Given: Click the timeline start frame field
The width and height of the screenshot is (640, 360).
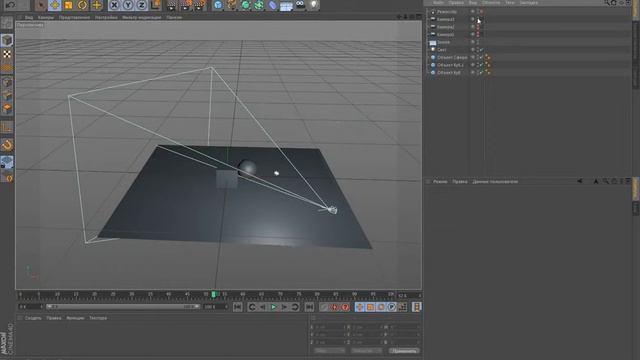Looking at the screenshot, I should click(x=30, y=307).
